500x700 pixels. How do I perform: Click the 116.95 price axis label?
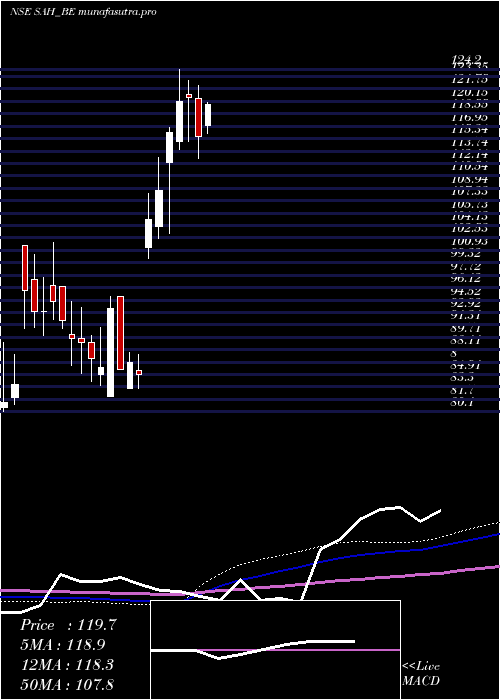469,117
